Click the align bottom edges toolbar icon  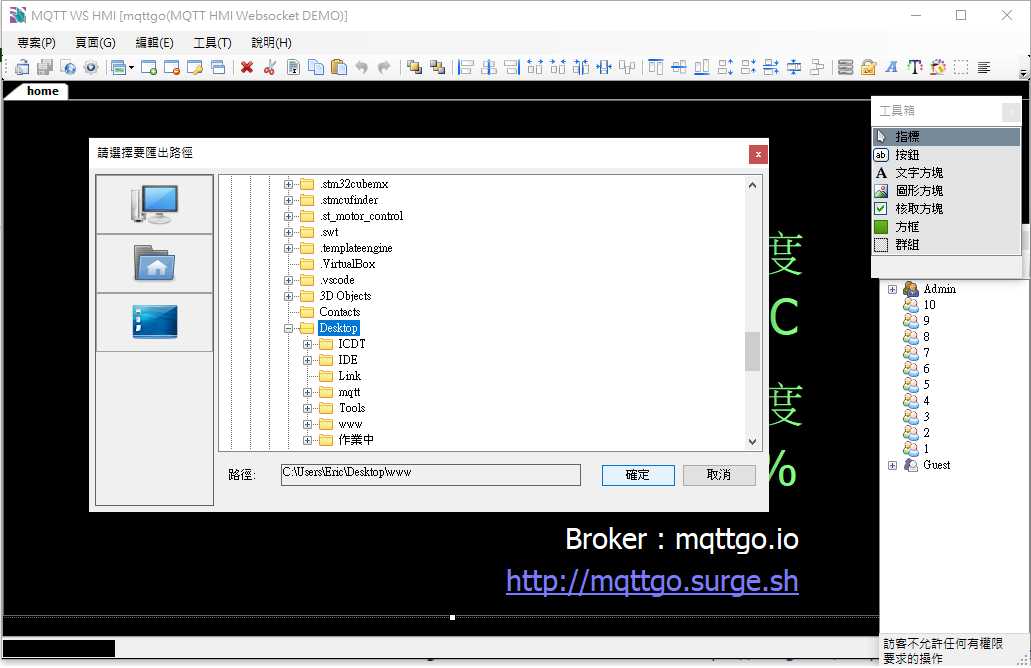click(702, 67)
